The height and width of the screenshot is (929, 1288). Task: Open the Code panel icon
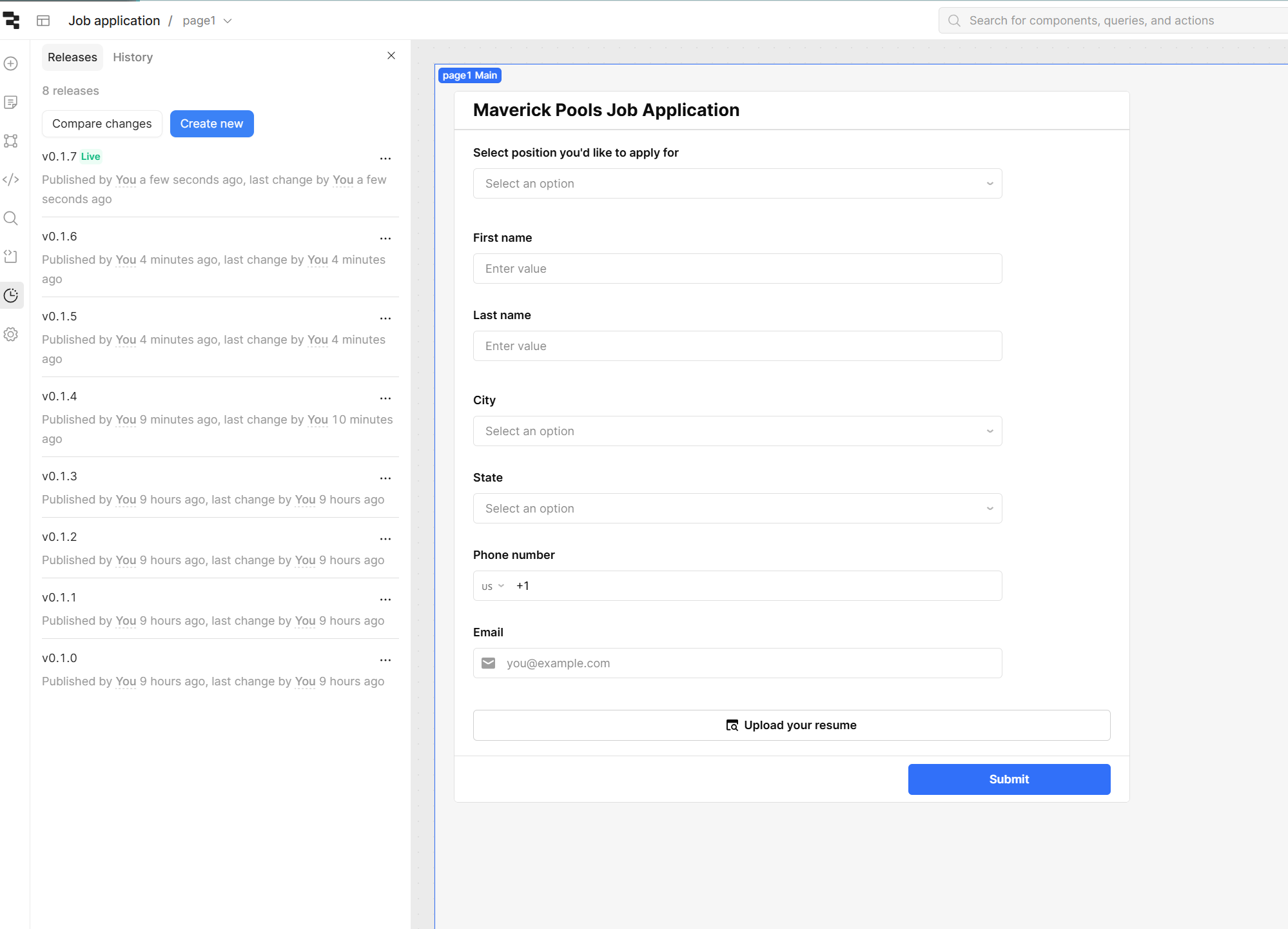(11, 180)
